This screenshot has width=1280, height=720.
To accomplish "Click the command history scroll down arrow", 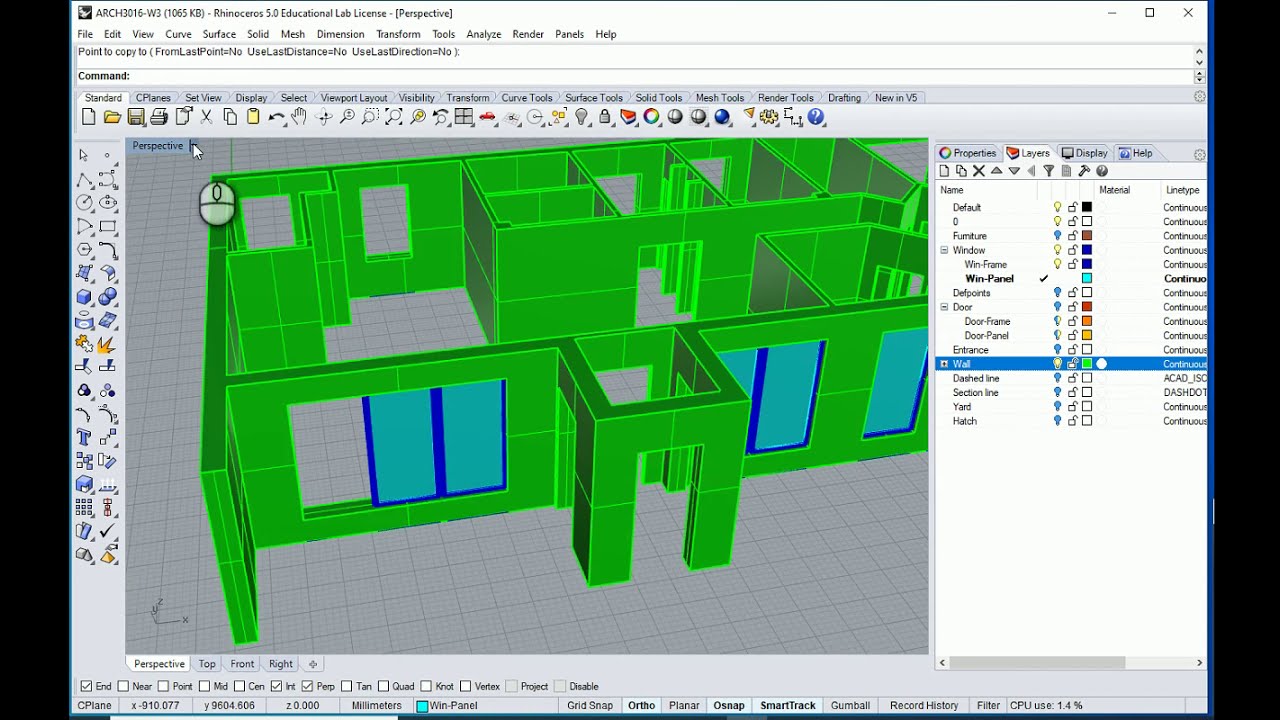I will [1199, 62].
